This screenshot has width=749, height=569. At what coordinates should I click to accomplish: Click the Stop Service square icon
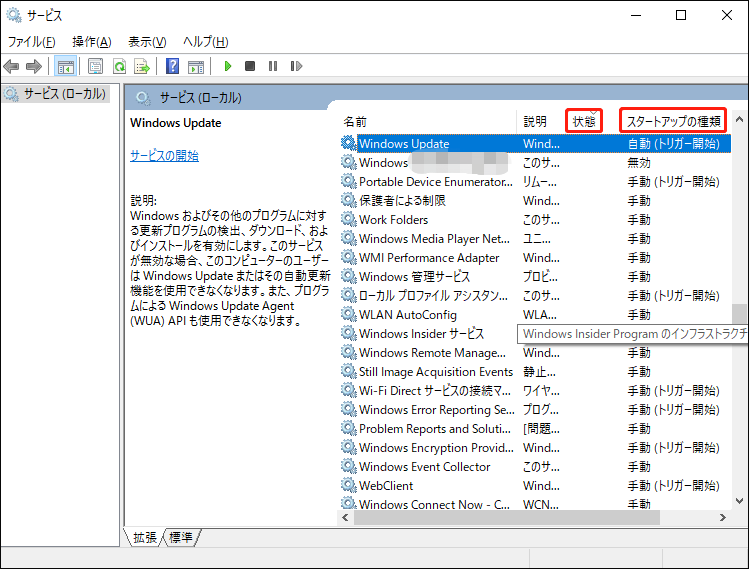[250, 67]
